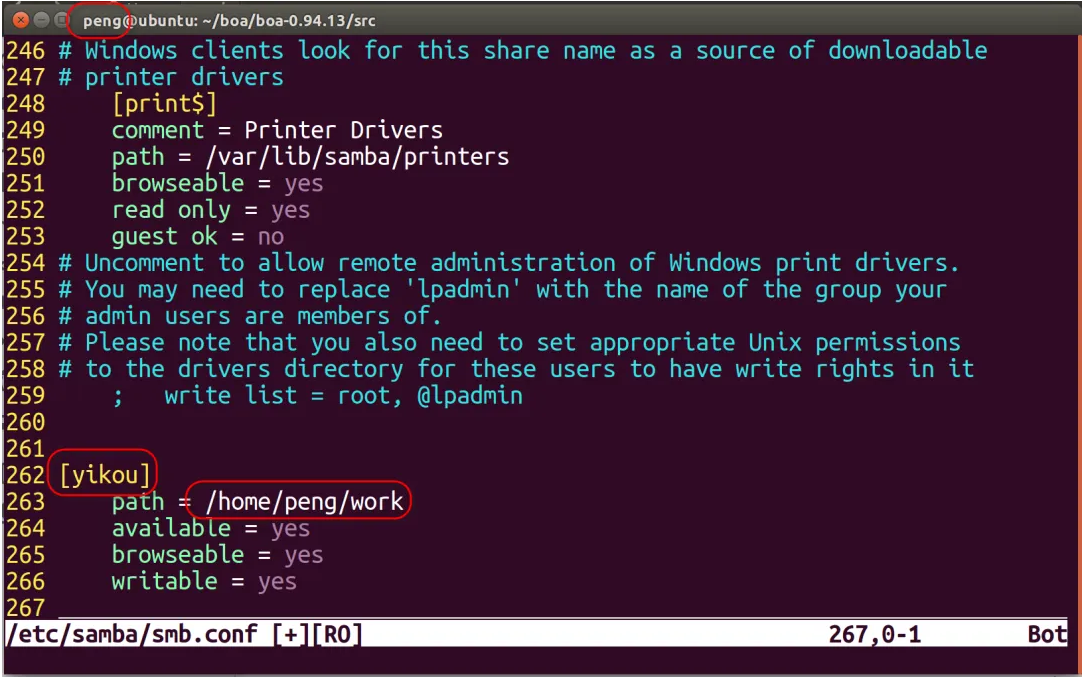Viewport: 1086px width, 677px height.
Task: Click the 'Bot' scroll position indicator
Action: point(1047,634)
